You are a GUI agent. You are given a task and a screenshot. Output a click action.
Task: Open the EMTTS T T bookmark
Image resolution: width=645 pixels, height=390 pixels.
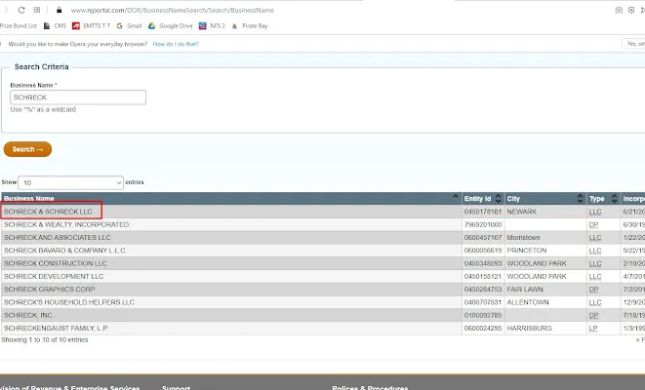coord(91,26)
